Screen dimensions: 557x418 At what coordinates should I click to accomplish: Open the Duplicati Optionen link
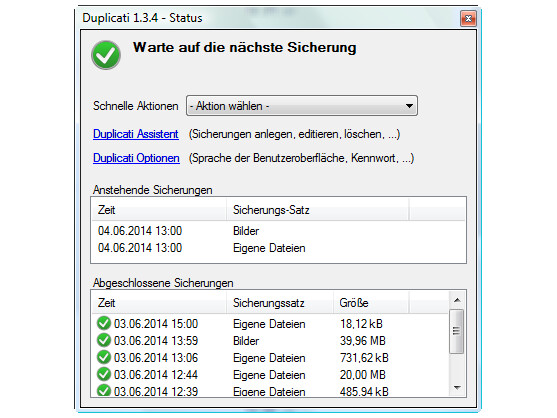pyautogui.click(x=136, y=158)
